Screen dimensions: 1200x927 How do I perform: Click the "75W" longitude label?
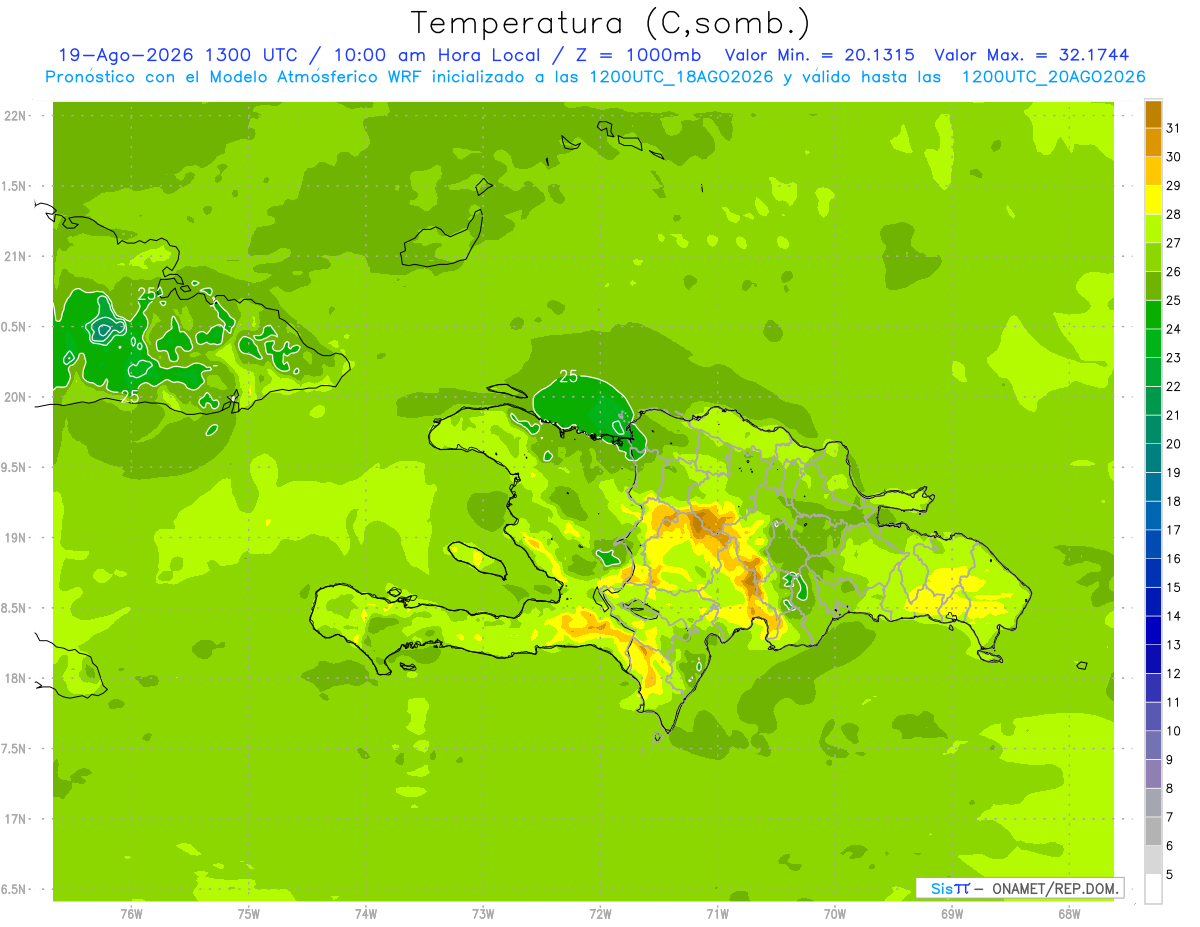248,914
